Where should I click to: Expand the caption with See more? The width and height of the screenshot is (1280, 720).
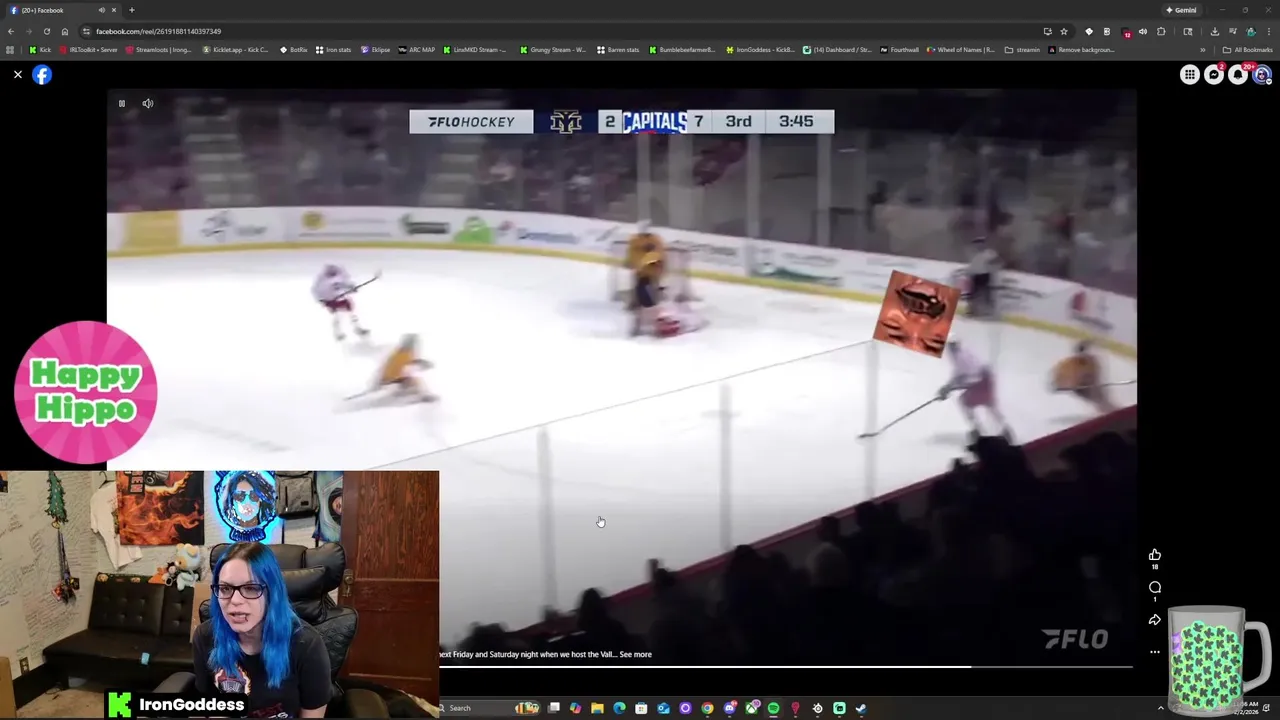[635, 654]
